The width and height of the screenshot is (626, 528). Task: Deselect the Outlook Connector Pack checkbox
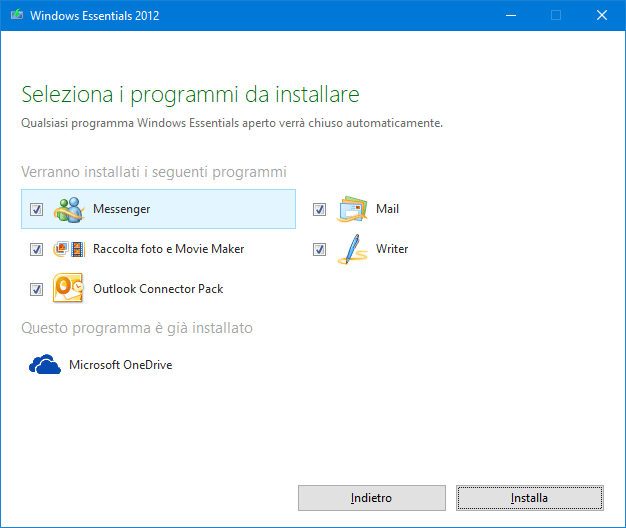[x=37, y=290]
